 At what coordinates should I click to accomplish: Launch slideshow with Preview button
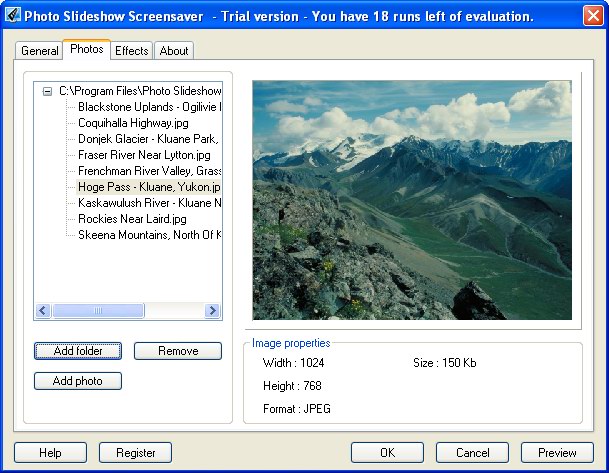pyautogui.click(x=557, y=453)
